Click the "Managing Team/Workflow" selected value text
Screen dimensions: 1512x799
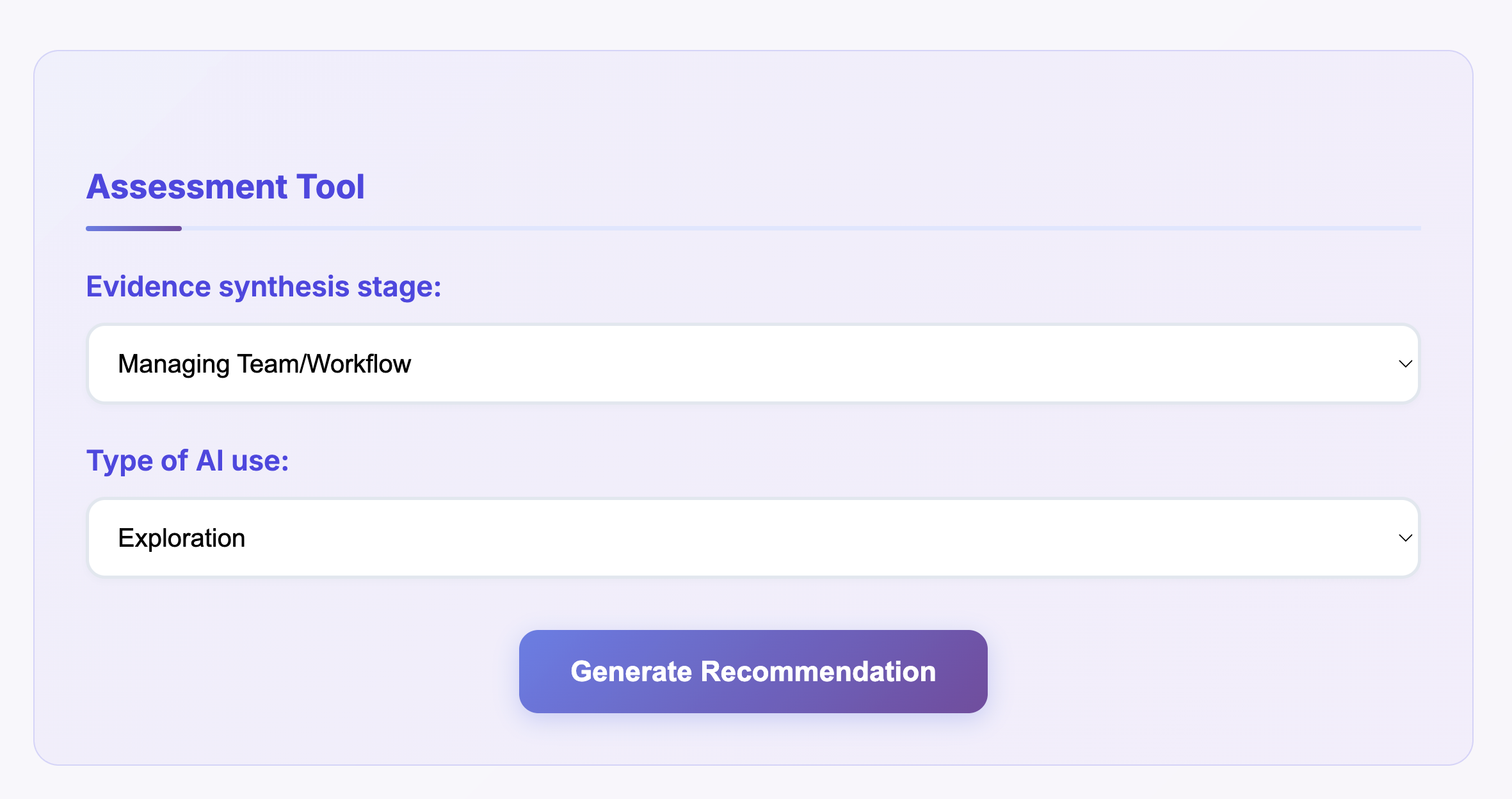(x=264, y=364)
